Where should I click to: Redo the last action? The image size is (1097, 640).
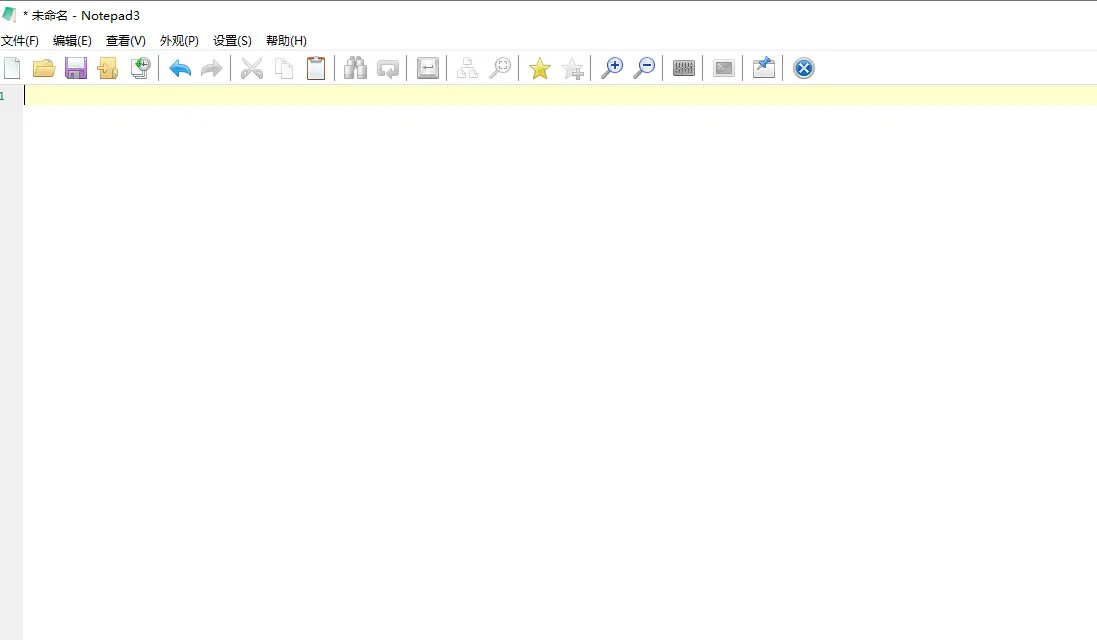(x=211, y=67)
